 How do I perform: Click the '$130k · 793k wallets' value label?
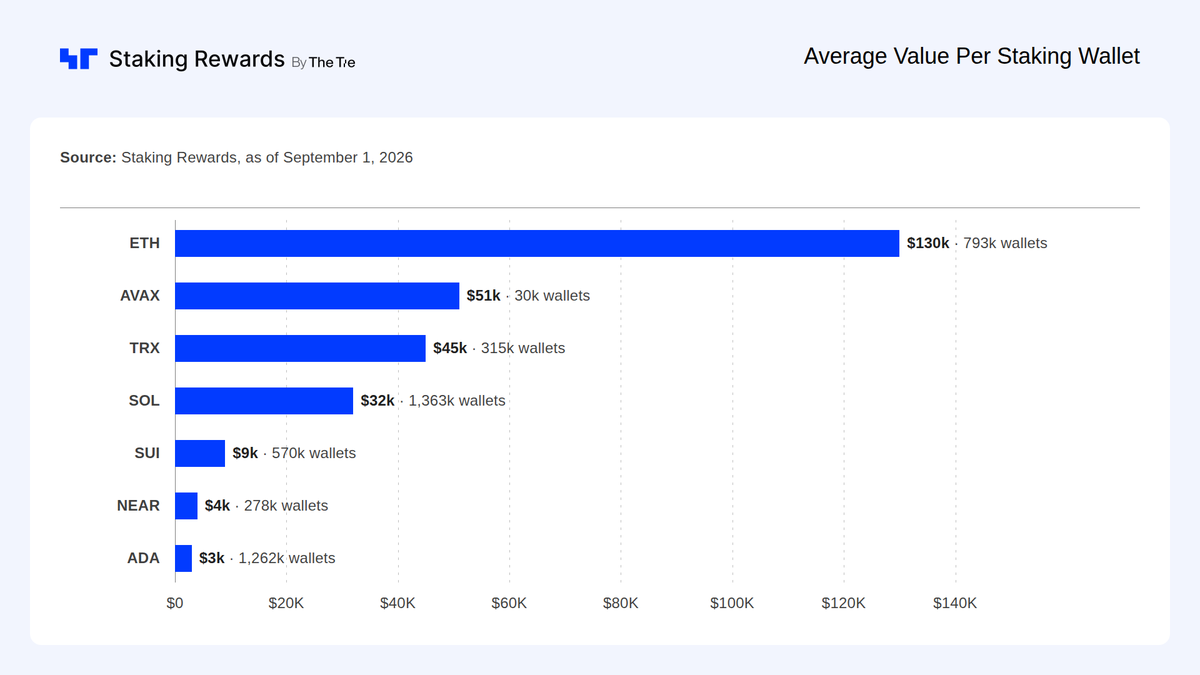pyautogui.click(x=977, y=243)
